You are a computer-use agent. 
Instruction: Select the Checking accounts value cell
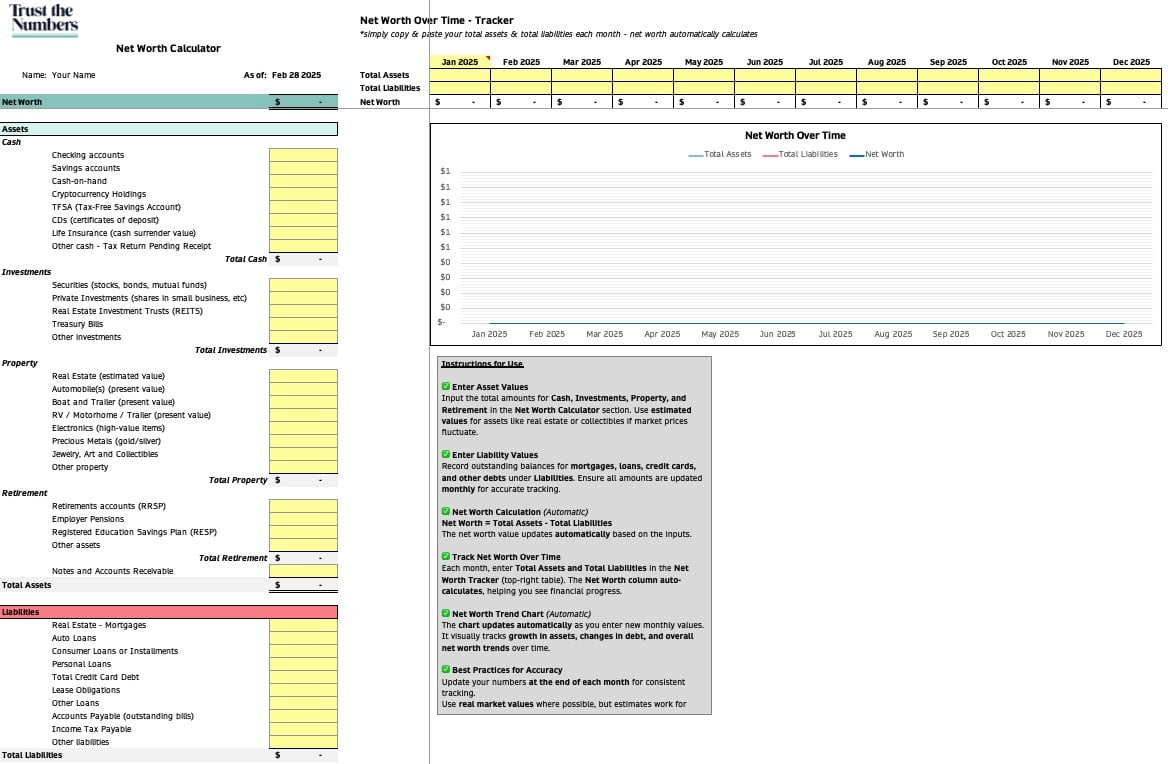coord(303,155)
